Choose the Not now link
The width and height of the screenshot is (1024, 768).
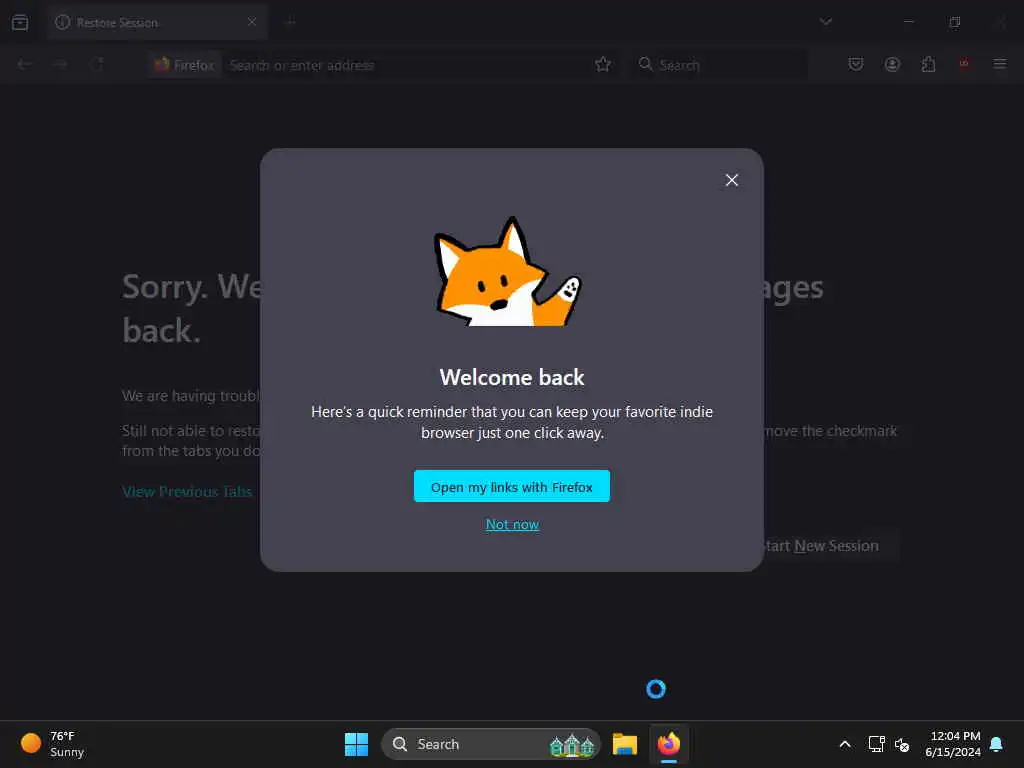pyautogui.click(x=512, y=524)
